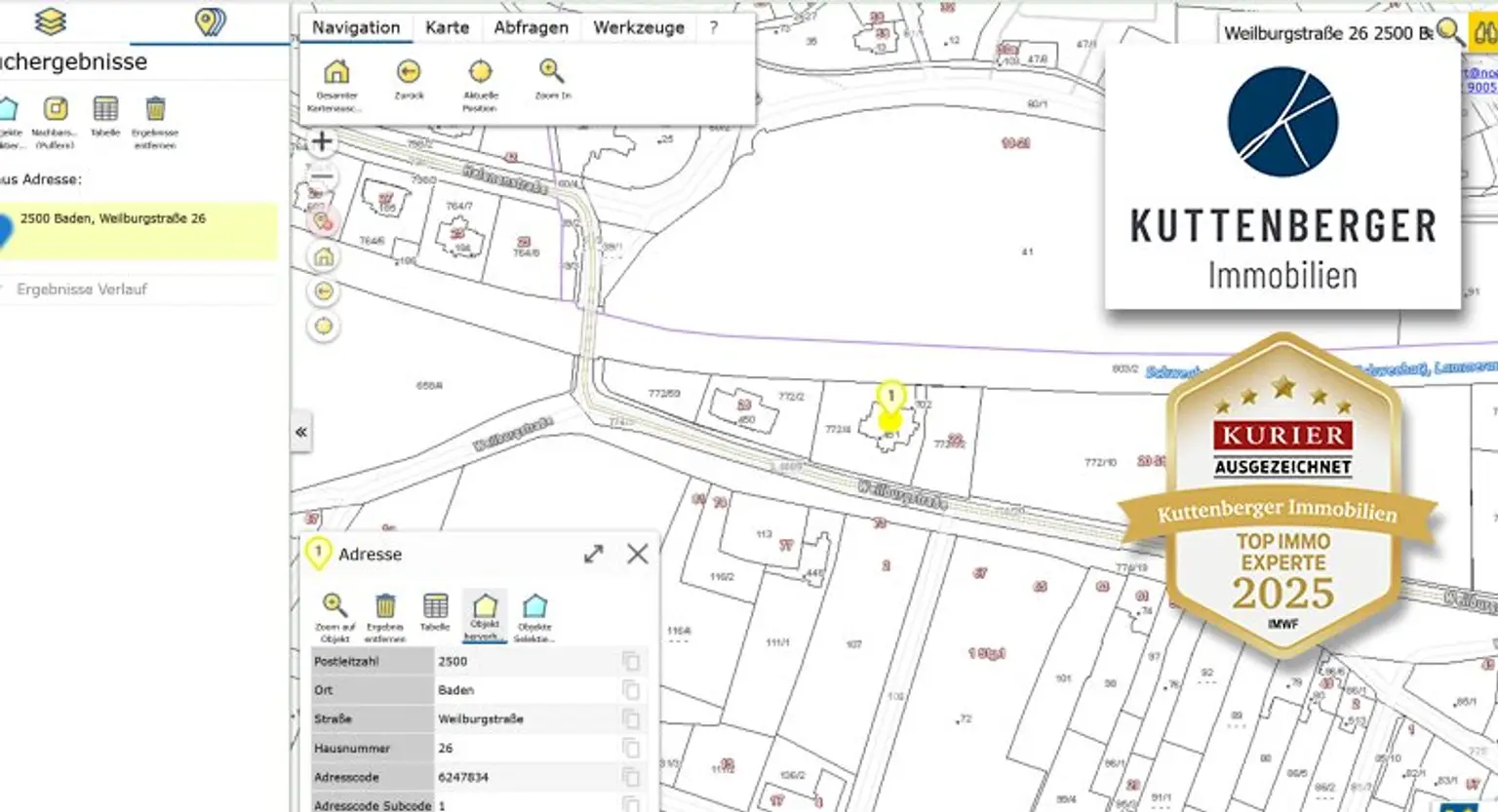Click the address search input field
Image resolution: width=1498 pixels, height=812 pixels.
[1324, 33]
